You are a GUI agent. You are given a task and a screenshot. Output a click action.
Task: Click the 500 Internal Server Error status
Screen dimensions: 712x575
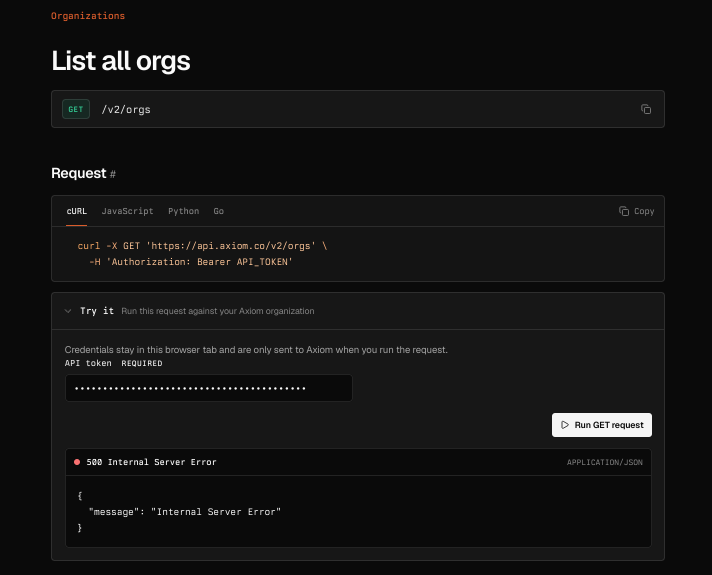pyautogui.click(x=151, y=462)
